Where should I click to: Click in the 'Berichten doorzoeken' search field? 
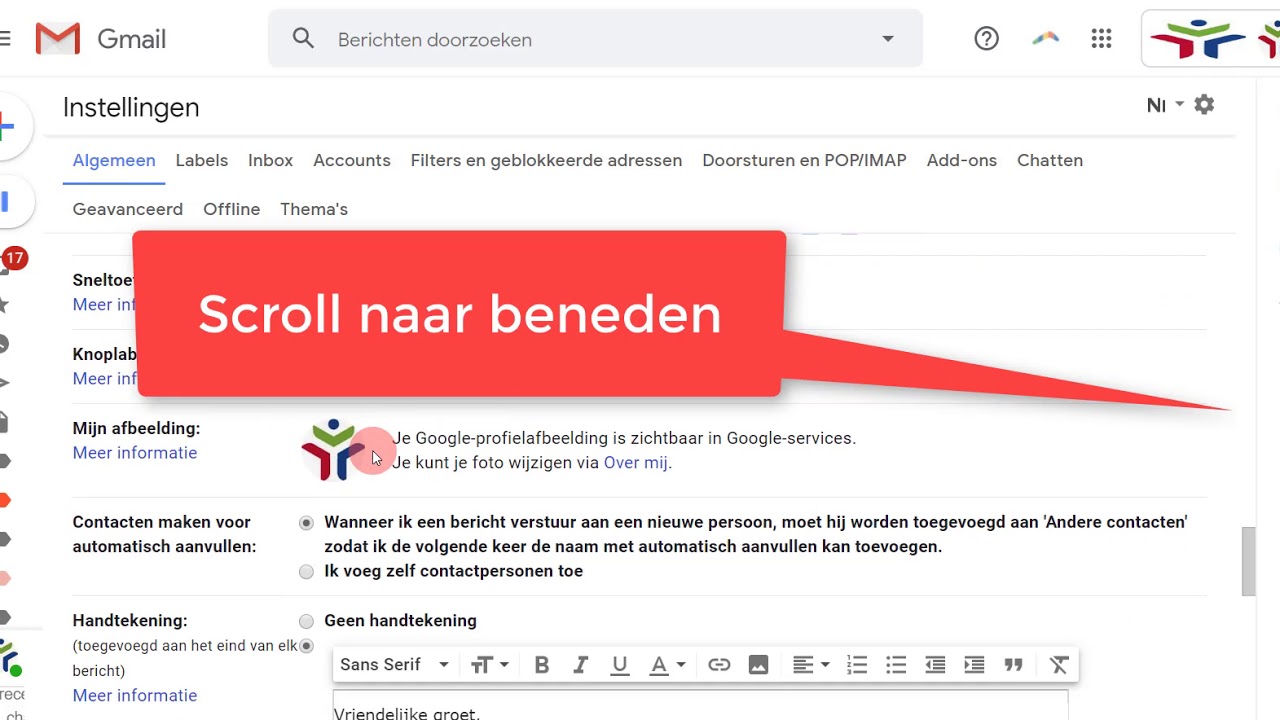595,39
